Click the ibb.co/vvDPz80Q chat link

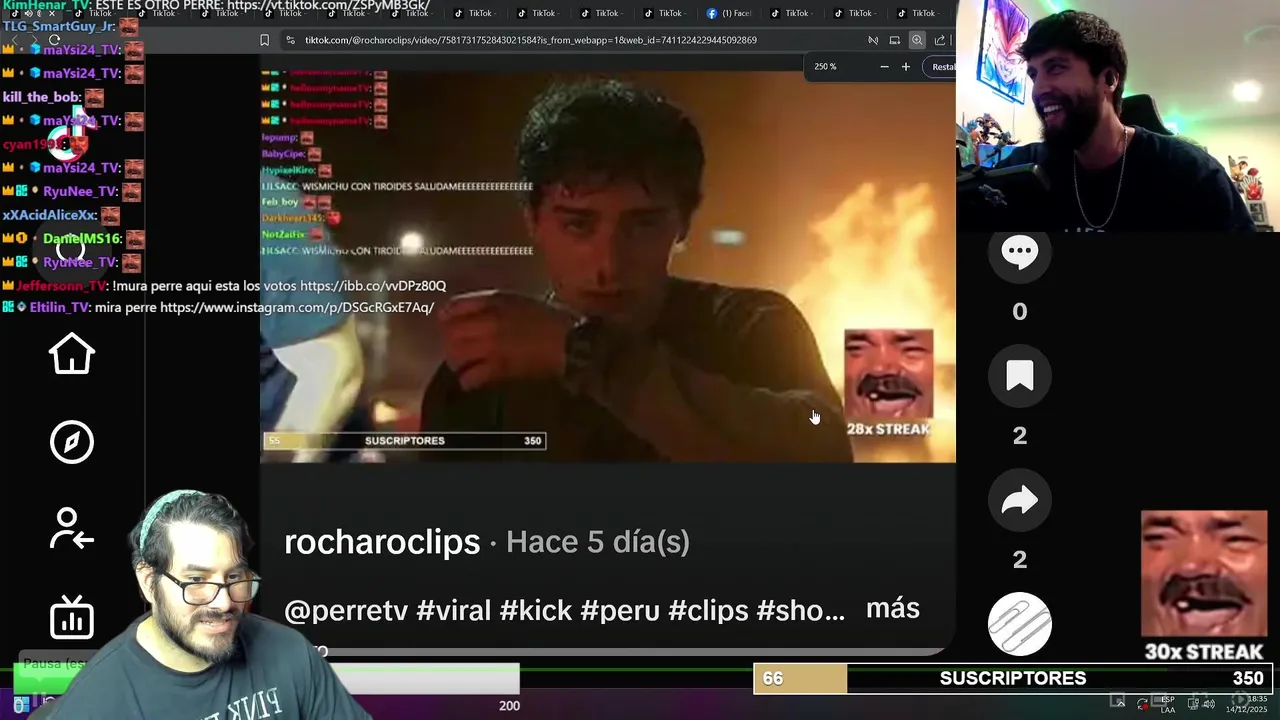[x=373, y=286]
